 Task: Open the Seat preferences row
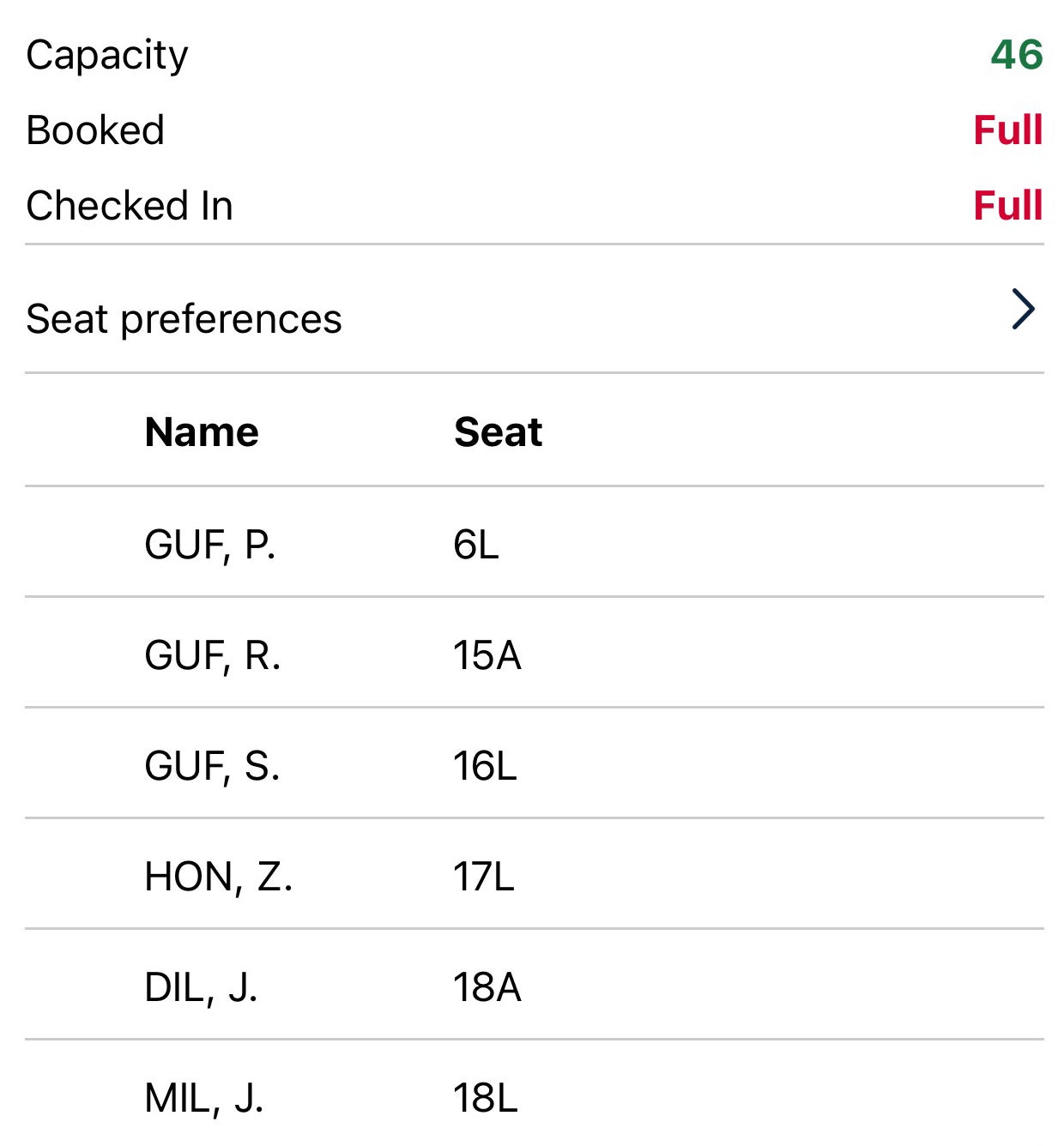pyautogui.click(x=184, y=319)
